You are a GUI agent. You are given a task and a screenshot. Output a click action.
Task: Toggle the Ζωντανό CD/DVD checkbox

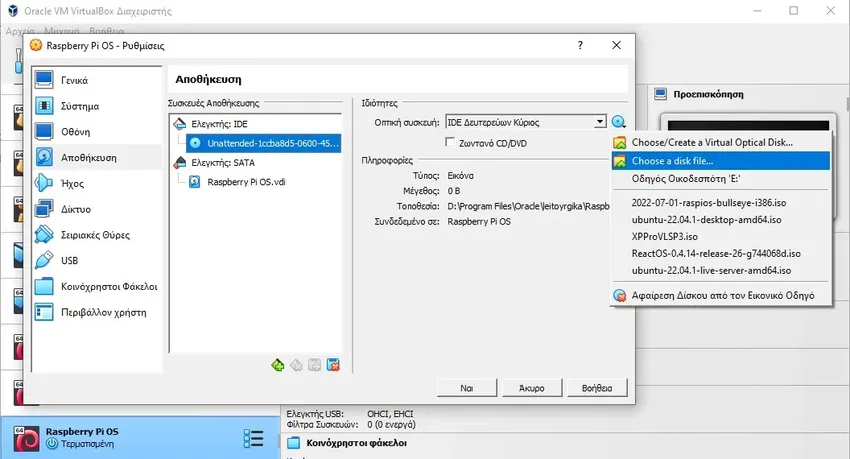(449, 142)
